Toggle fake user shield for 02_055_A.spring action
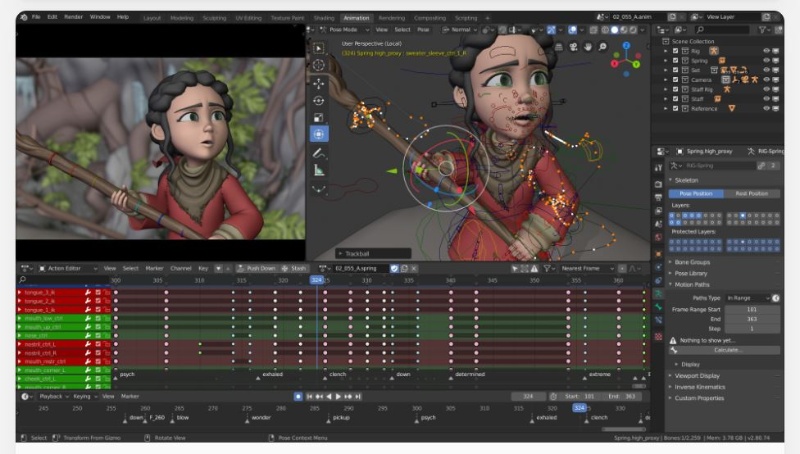 click(x=394, y=268)
